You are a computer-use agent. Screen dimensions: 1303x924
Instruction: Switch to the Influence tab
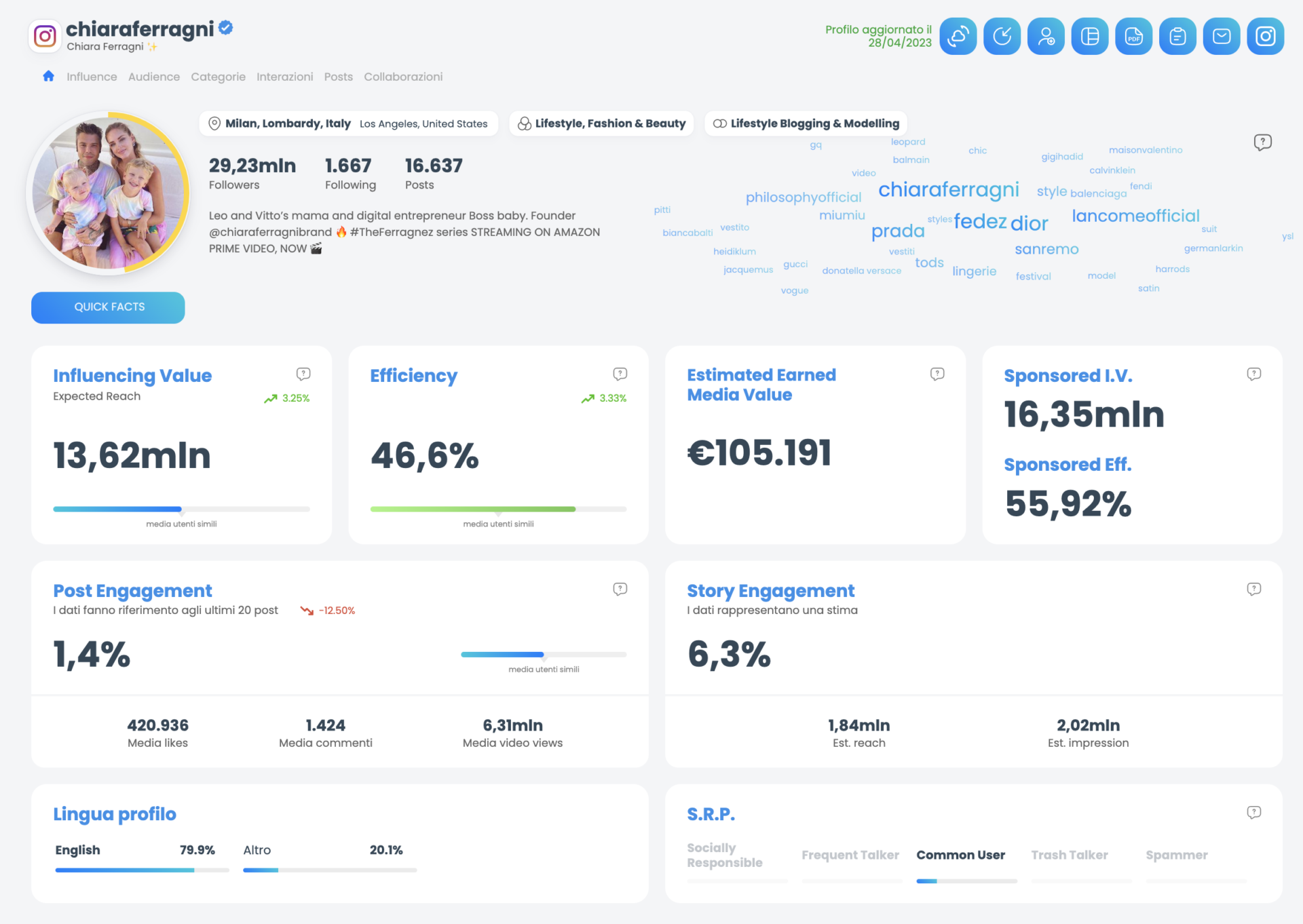(x=92, y=77)
